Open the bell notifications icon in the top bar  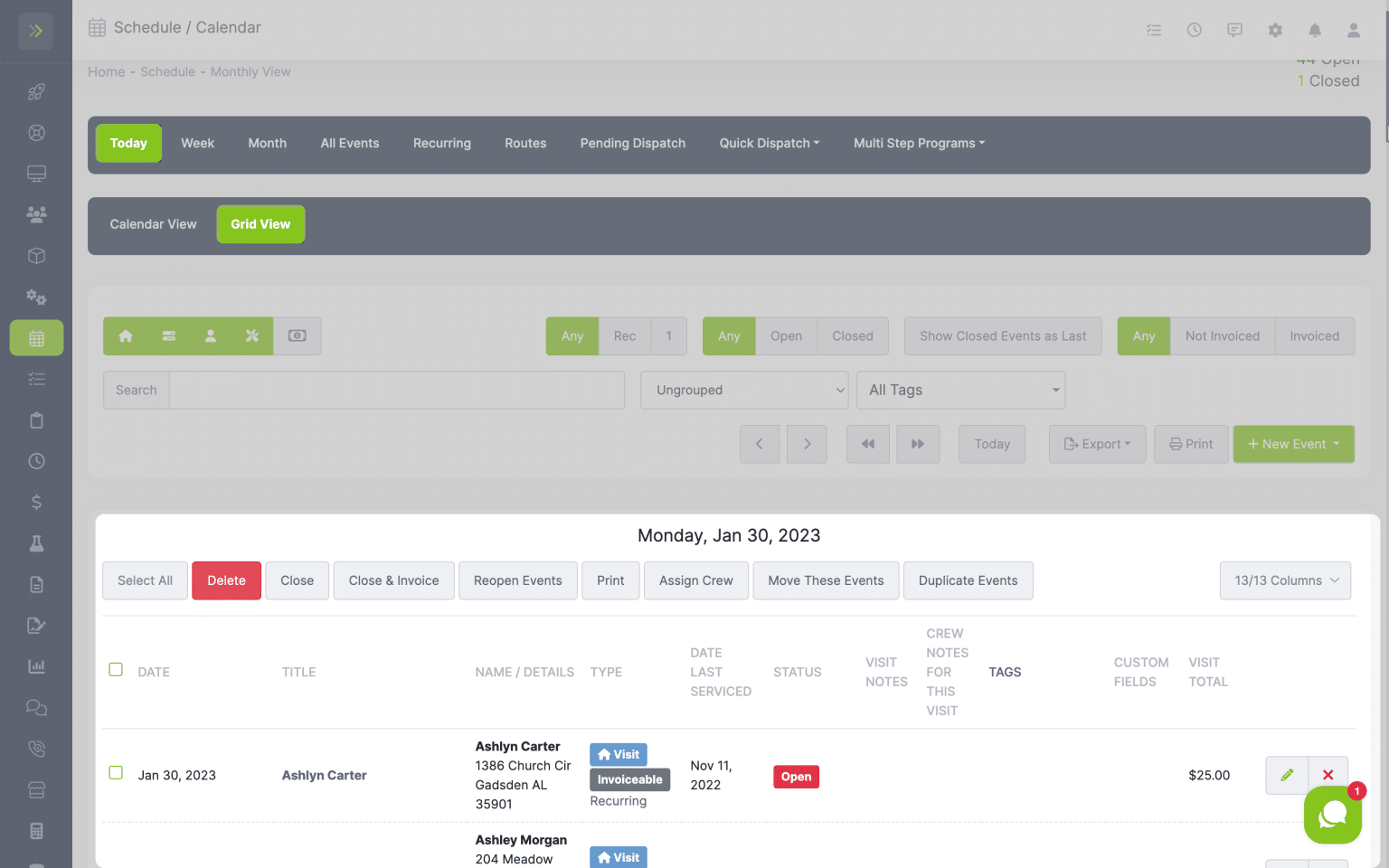pos(1315,30)
